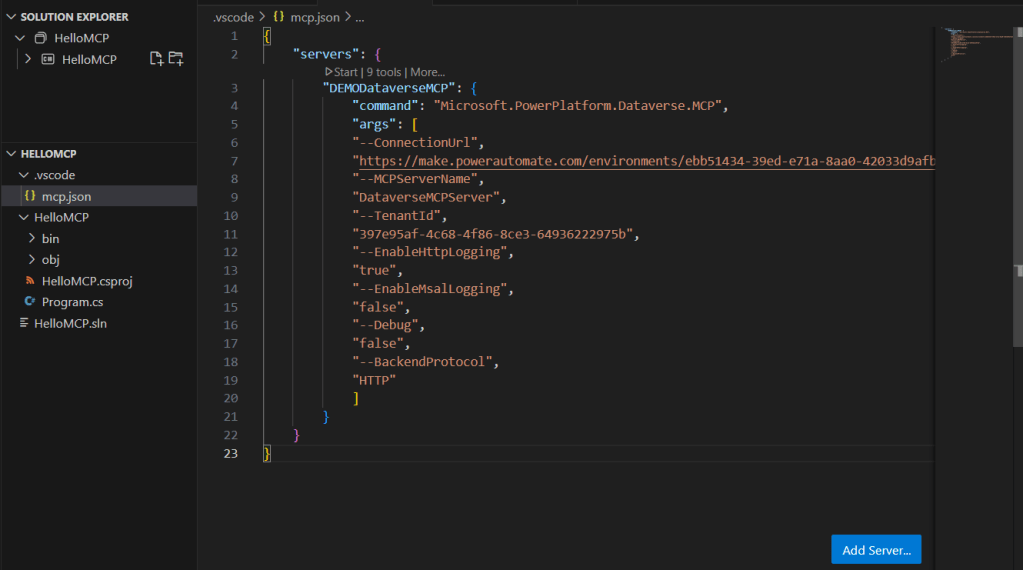The height and width of the screenshot is (570, 1023).
Task: Click the C# icon next to Program.cs
Action: click(31, 302)
